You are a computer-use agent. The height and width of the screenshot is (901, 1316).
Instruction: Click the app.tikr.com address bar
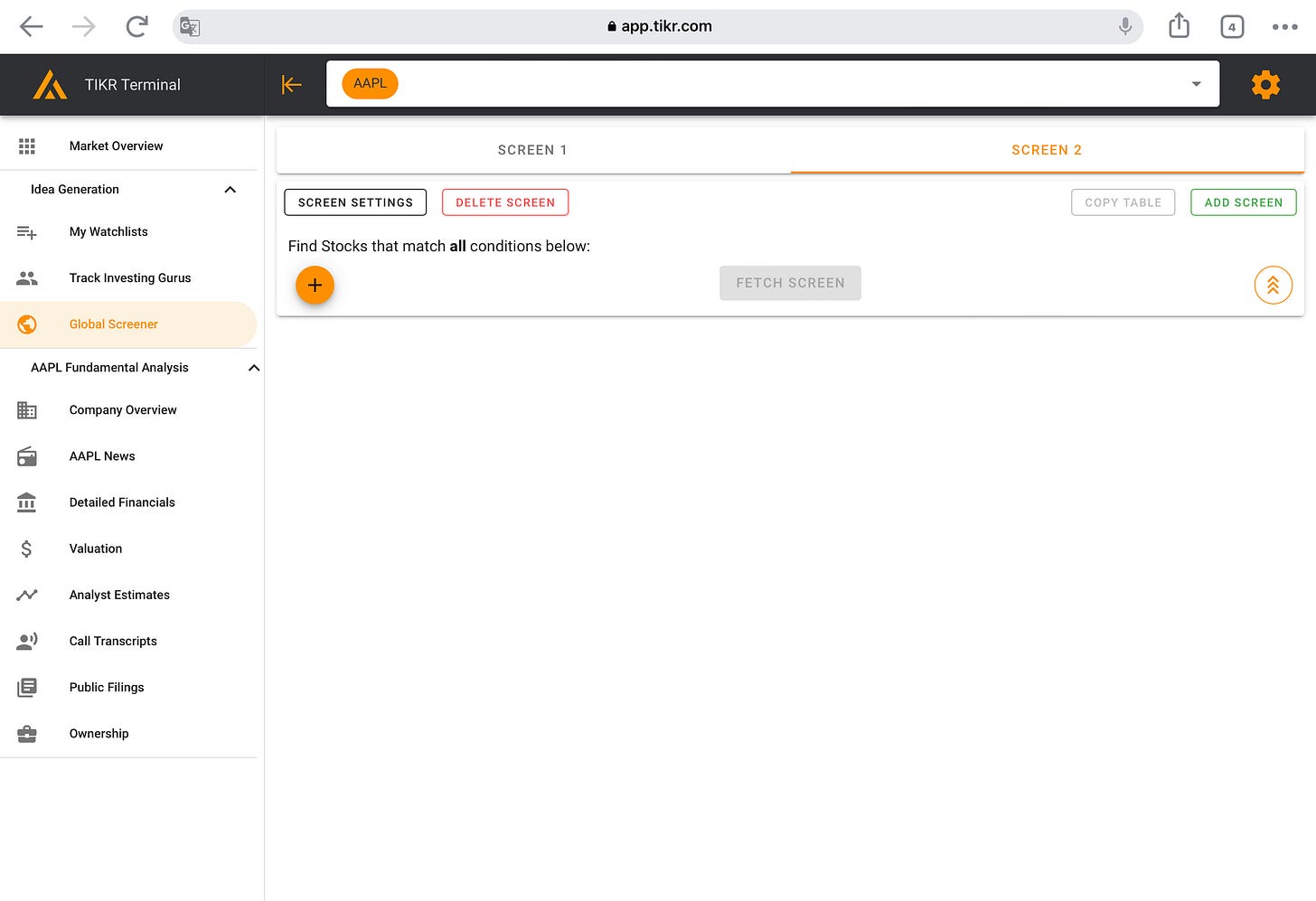[x=658, y=26]
